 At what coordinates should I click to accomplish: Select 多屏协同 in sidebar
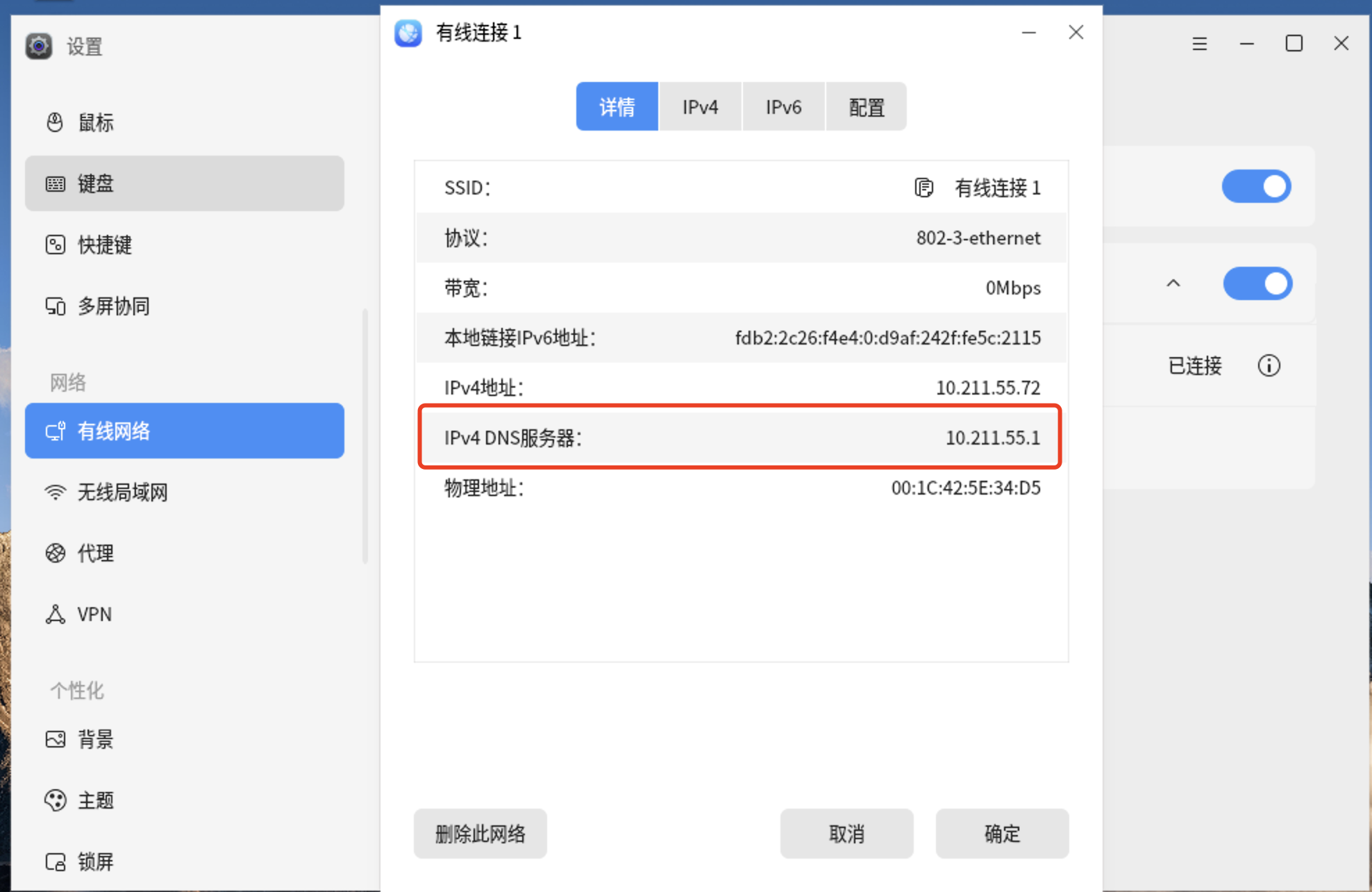coord(113,306)
